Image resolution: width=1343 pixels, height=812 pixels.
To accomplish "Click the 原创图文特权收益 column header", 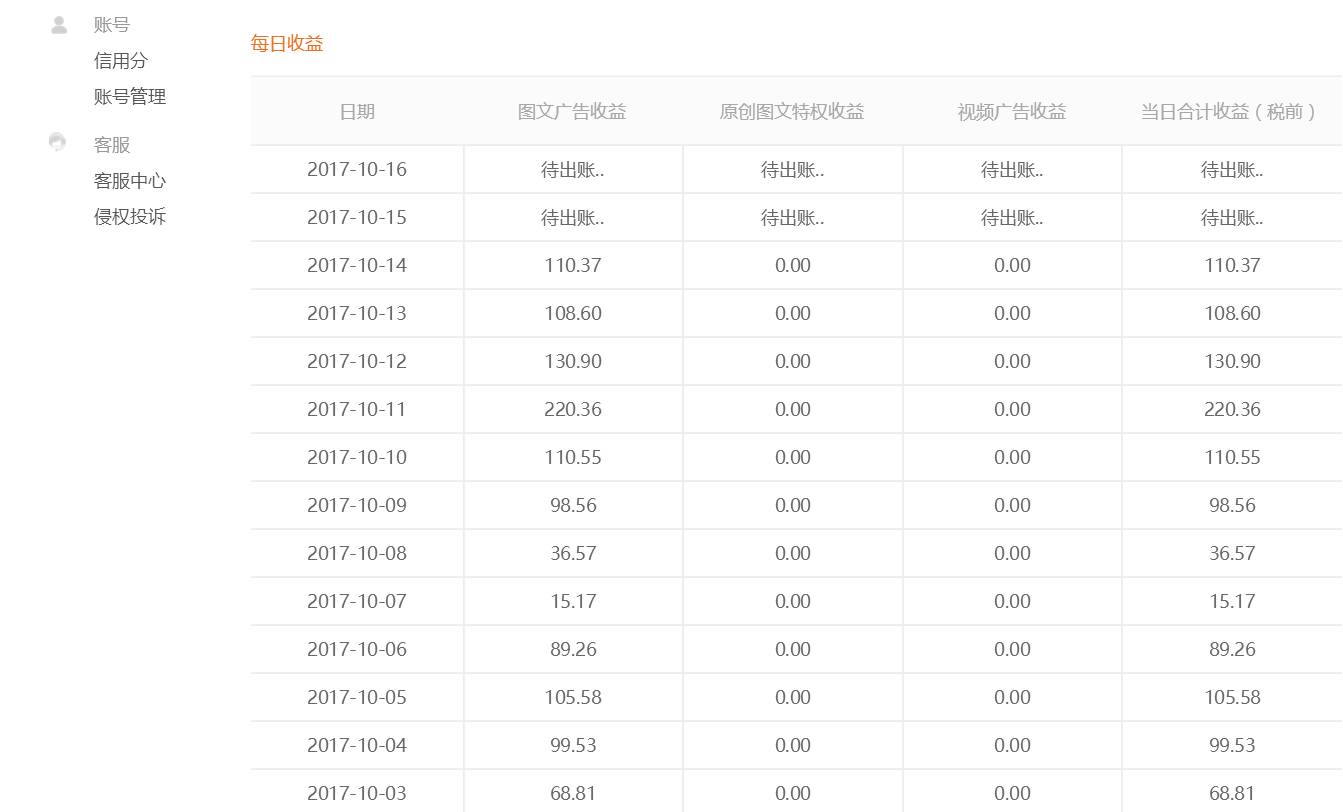I will coord(792,111).
